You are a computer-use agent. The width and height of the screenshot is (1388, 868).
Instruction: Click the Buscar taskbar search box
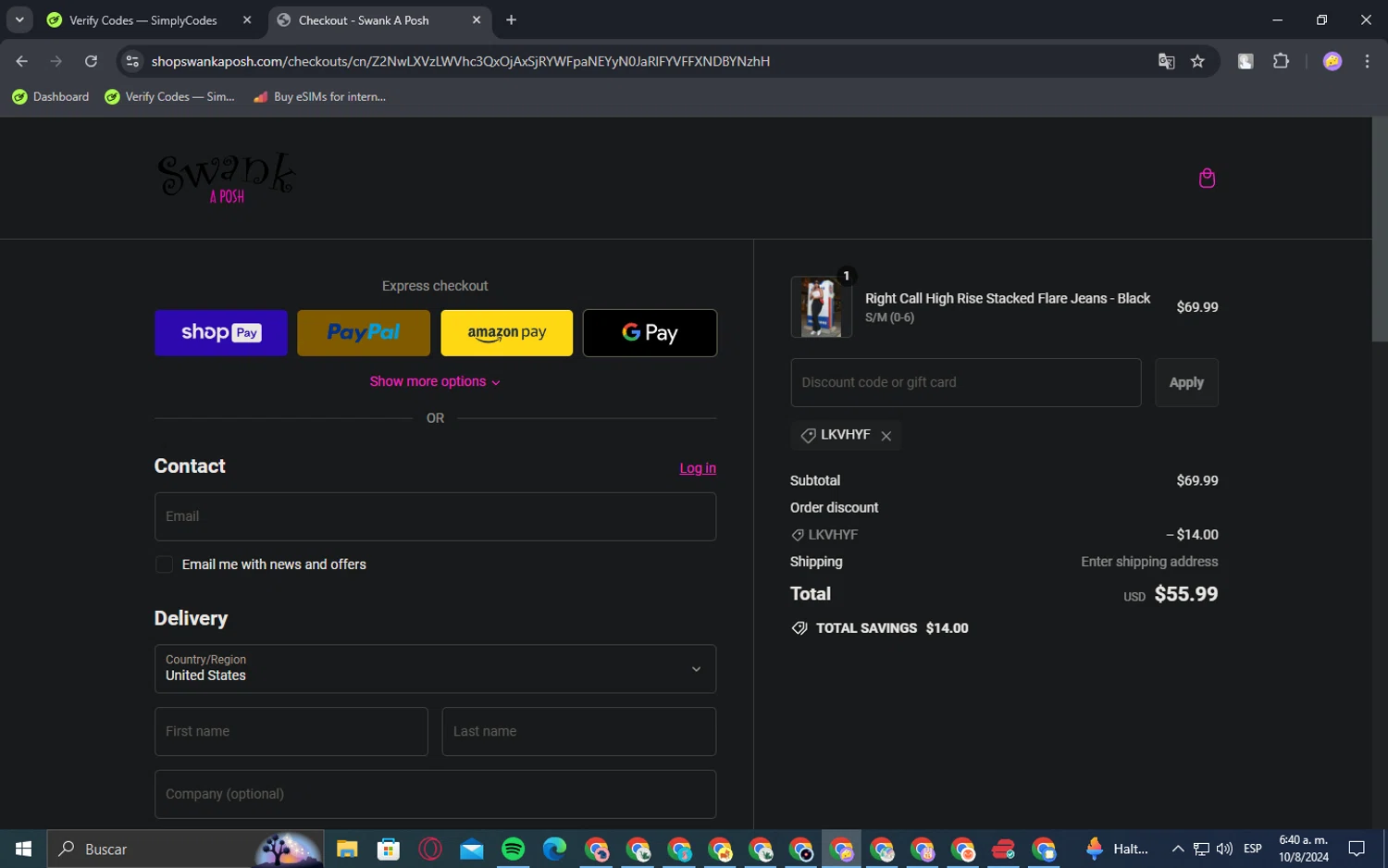[x=185, y=849]
